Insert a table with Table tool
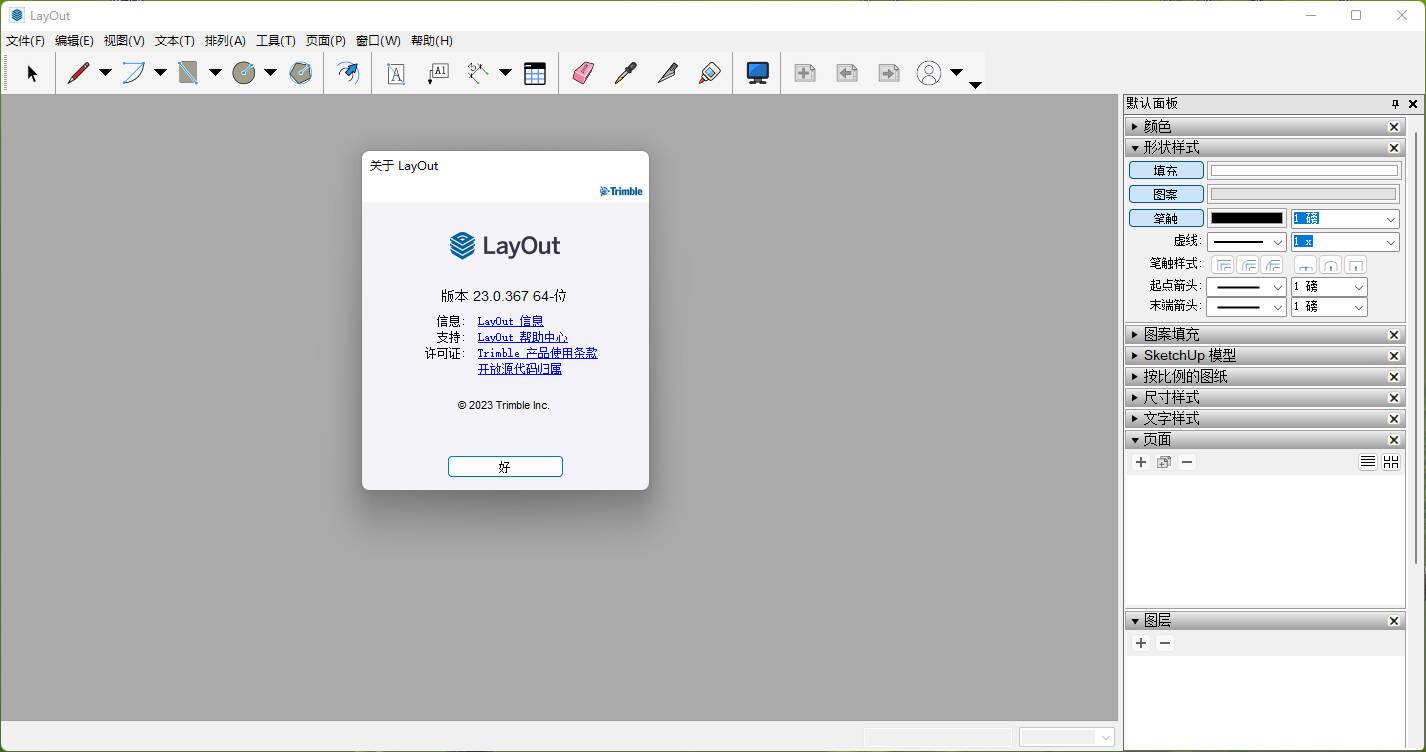The width and height of the screenshot is (1426, 752). (x=535, y=73)
